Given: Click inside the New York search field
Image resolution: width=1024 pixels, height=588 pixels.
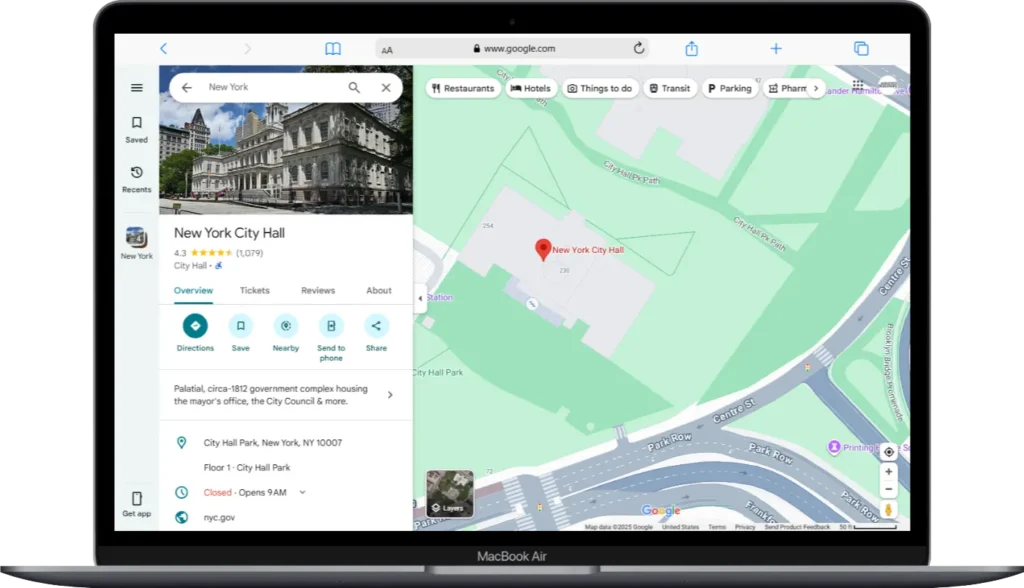Looking at the screenshot, I should click(260, 87).
